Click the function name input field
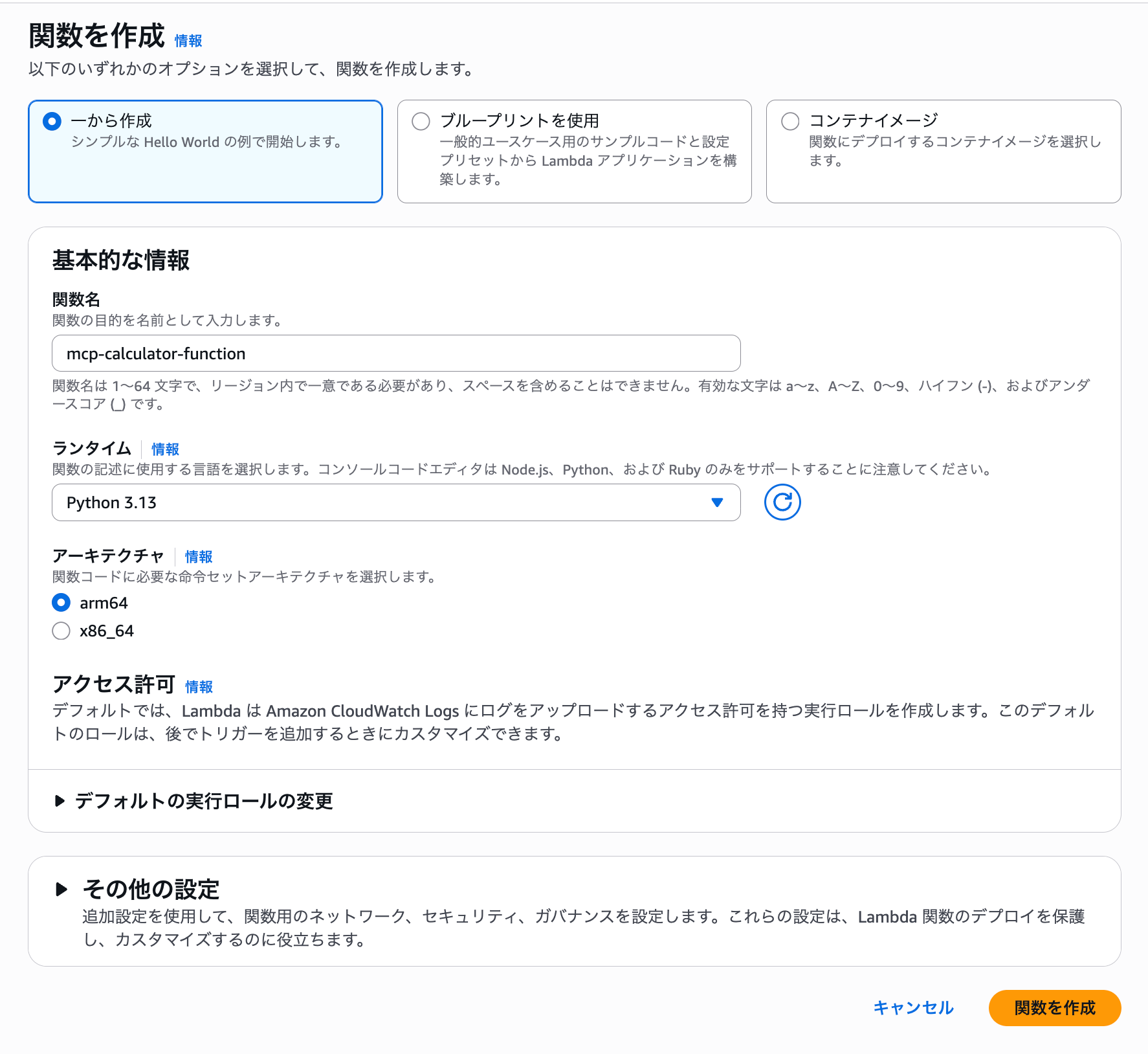 395,353
